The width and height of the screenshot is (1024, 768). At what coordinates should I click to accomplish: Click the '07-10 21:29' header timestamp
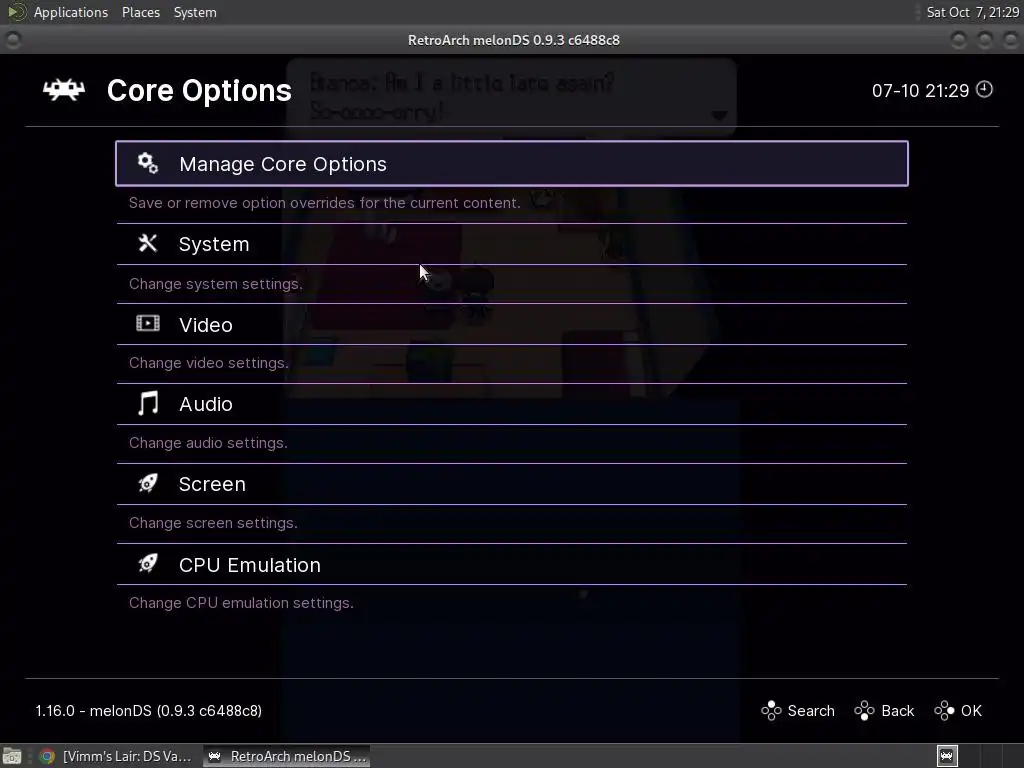[920, 91]
